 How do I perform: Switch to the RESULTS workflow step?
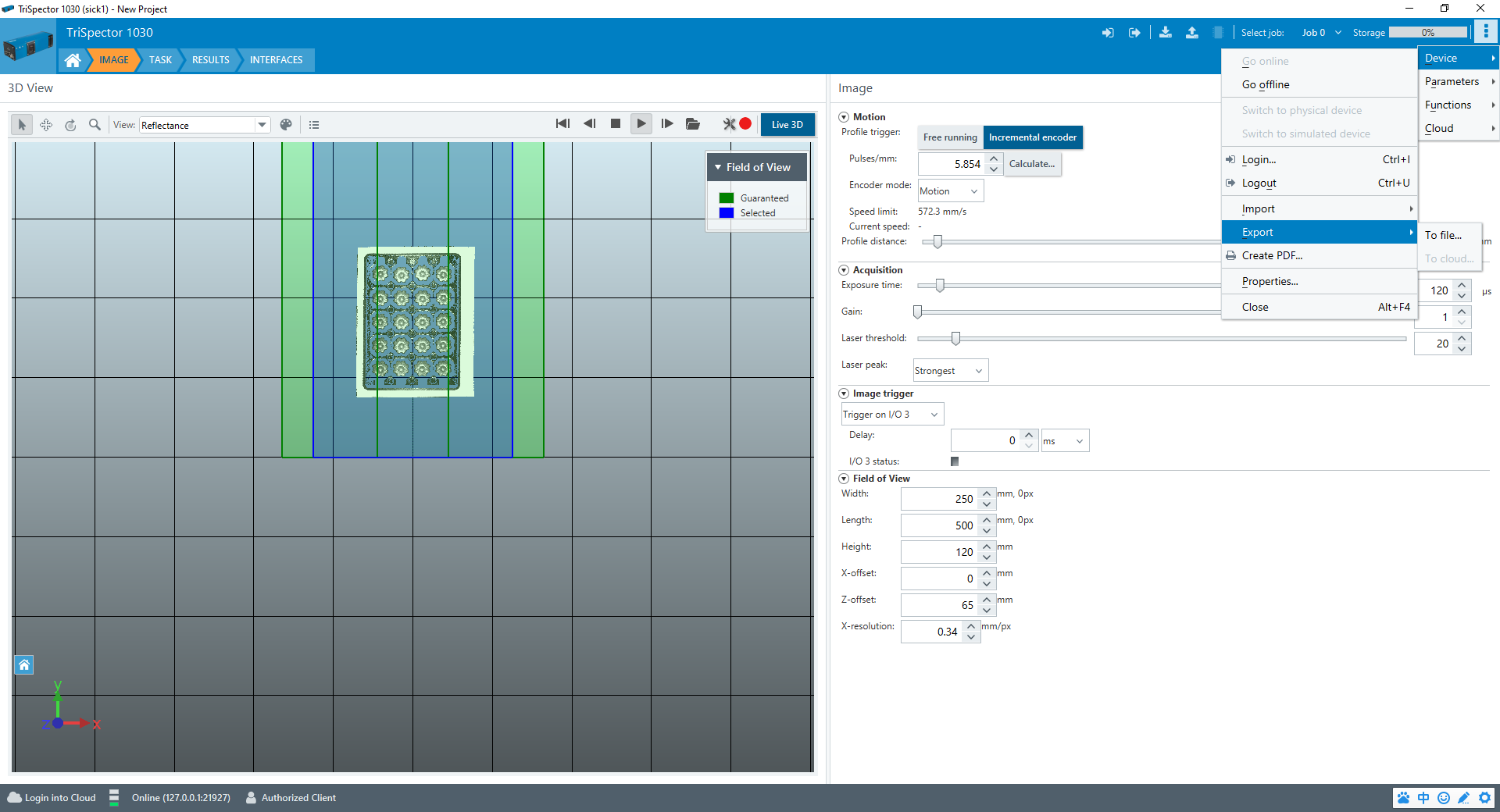click(211, 60)
